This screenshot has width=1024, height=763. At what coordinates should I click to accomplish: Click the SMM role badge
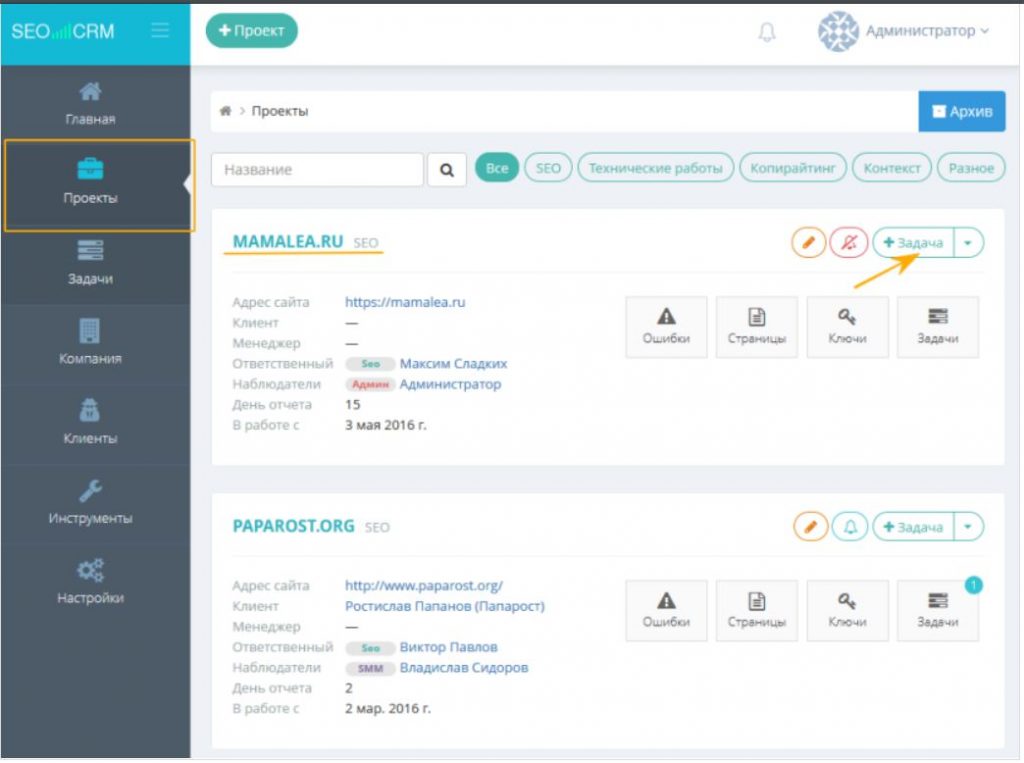click(370, 668)
